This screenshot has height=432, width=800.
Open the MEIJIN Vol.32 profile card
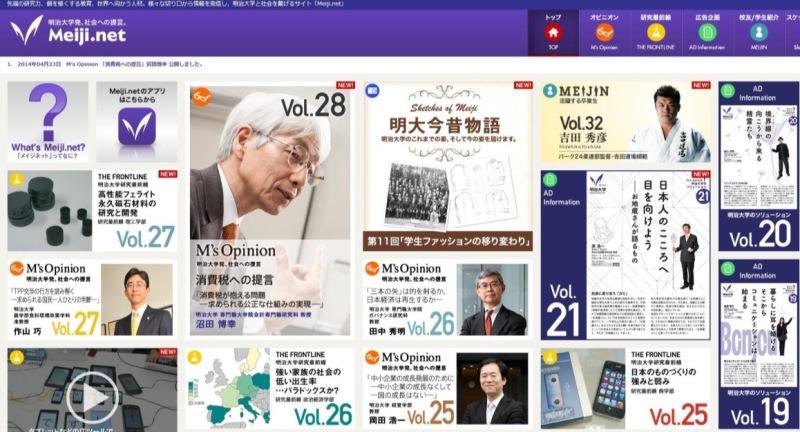click(x=626, y=122)
